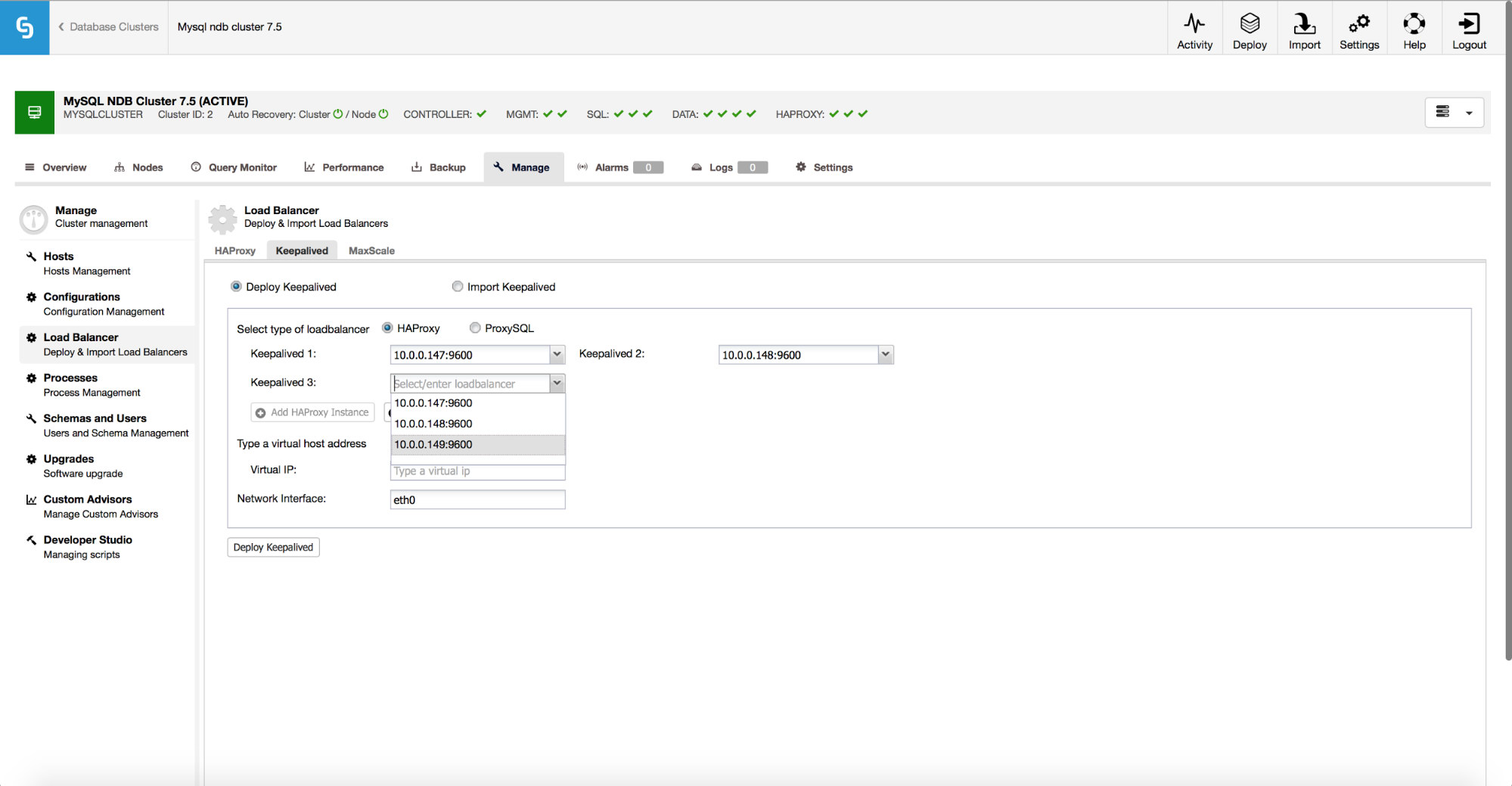Open the Alarms tab

619,167
